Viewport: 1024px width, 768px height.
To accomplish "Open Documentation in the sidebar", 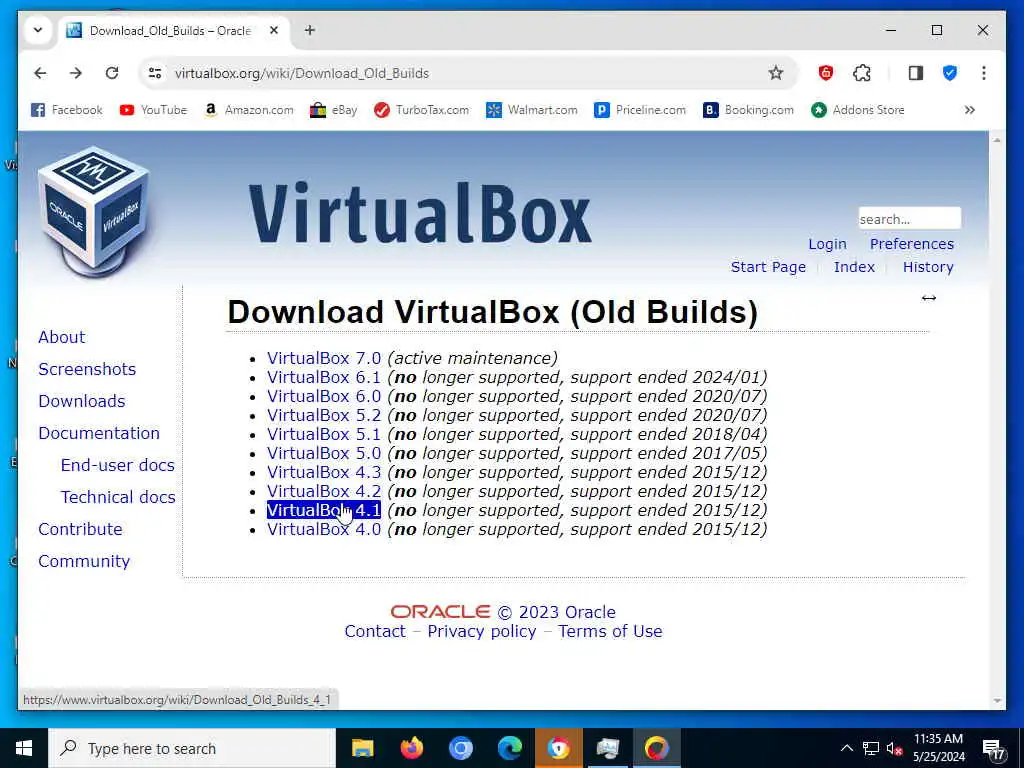I will tap(99, 433).
